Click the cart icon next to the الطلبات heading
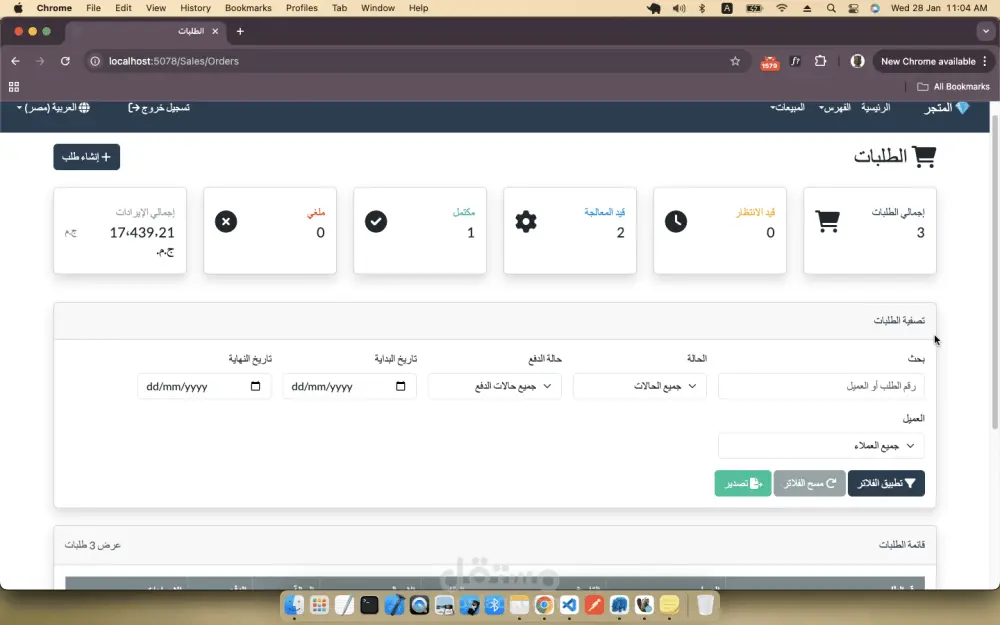 coord(924,155)
